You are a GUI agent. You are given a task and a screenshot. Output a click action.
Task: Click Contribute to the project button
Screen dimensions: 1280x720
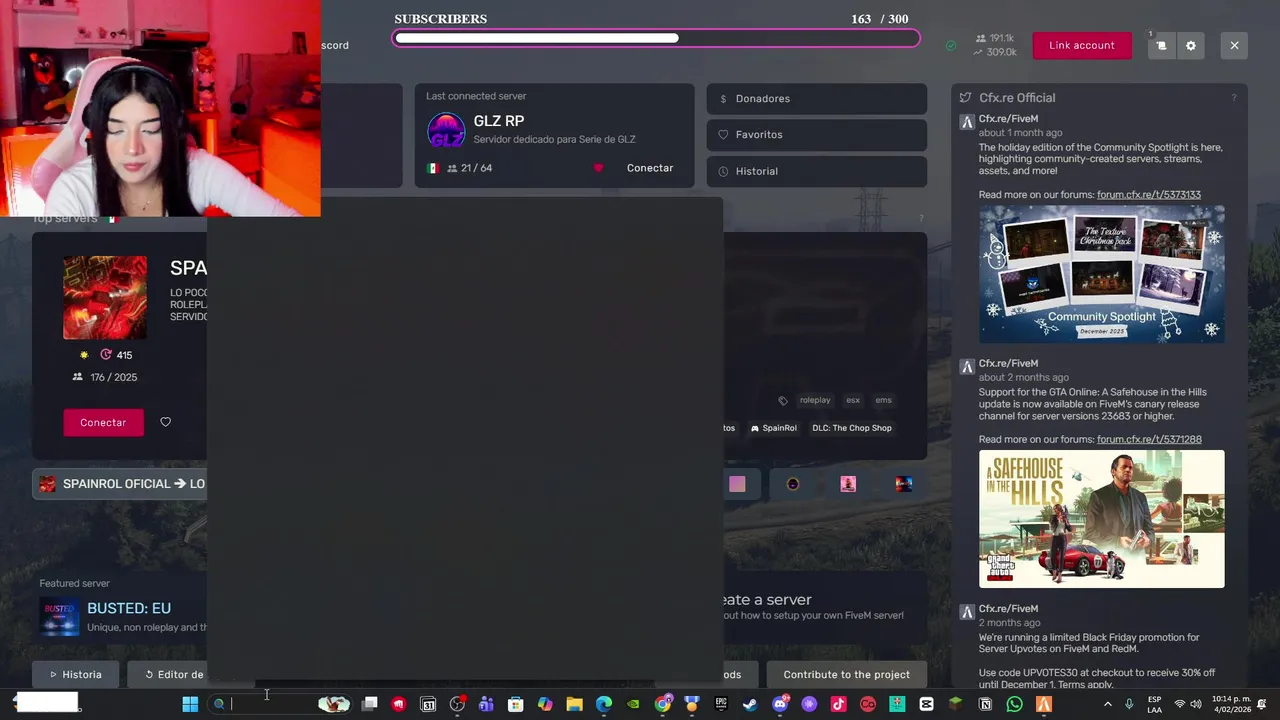(x=846, y=674)
